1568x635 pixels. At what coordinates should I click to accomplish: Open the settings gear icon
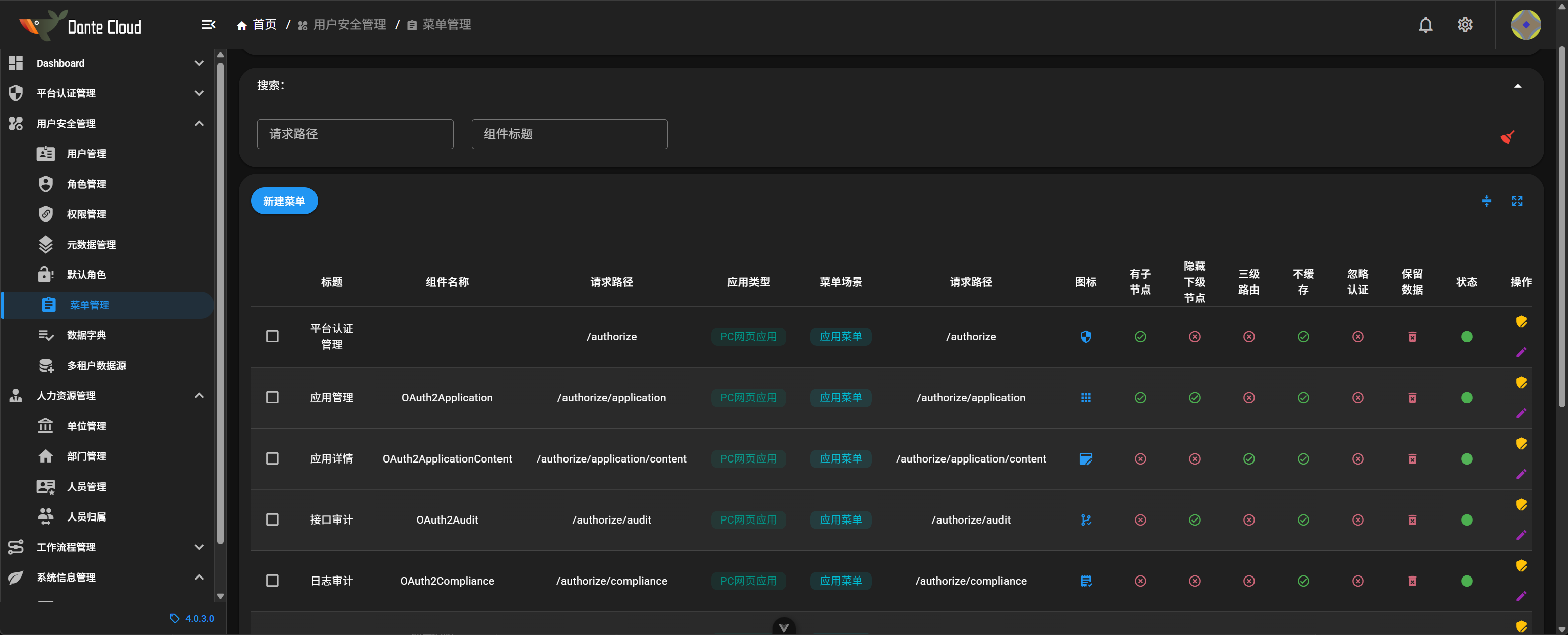coord(1465,24)
